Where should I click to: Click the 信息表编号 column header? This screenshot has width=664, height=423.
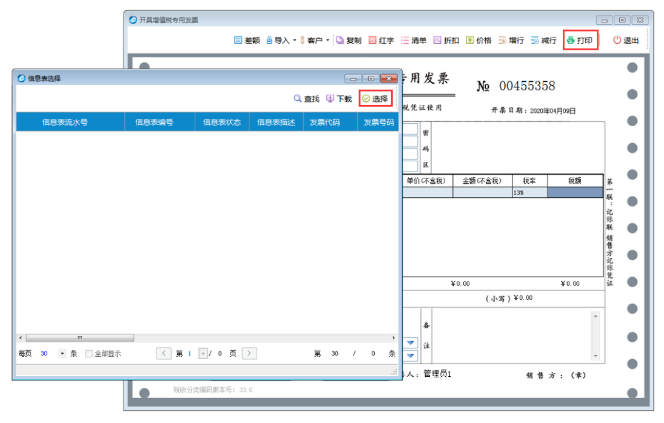(x=153, y=123)
